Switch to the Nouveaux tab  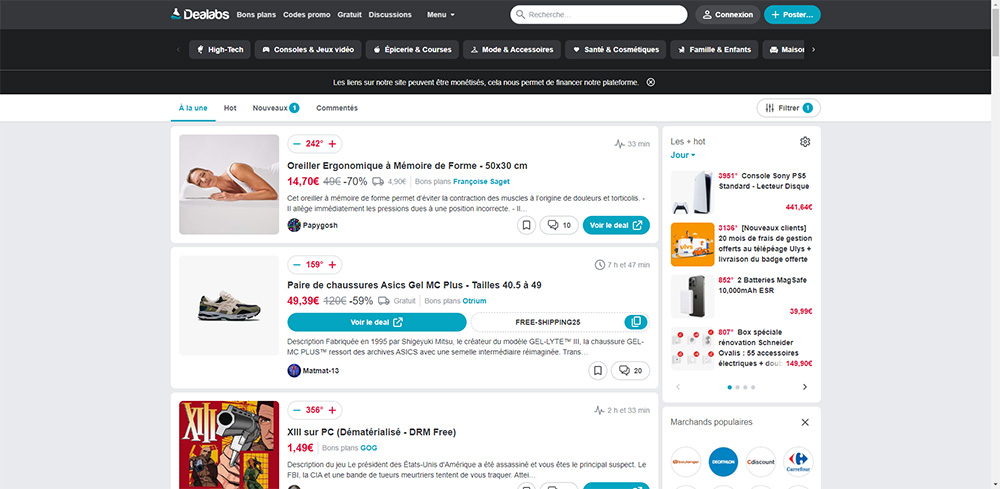tap(276, 108)
